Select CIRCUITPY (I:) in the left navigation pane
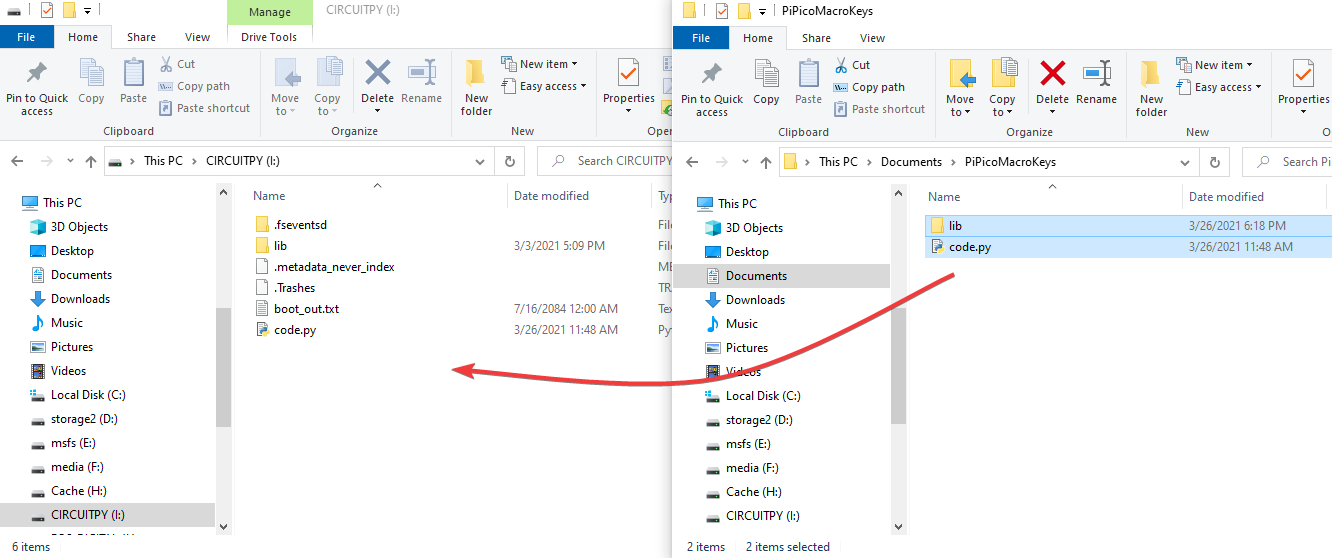 88,515
